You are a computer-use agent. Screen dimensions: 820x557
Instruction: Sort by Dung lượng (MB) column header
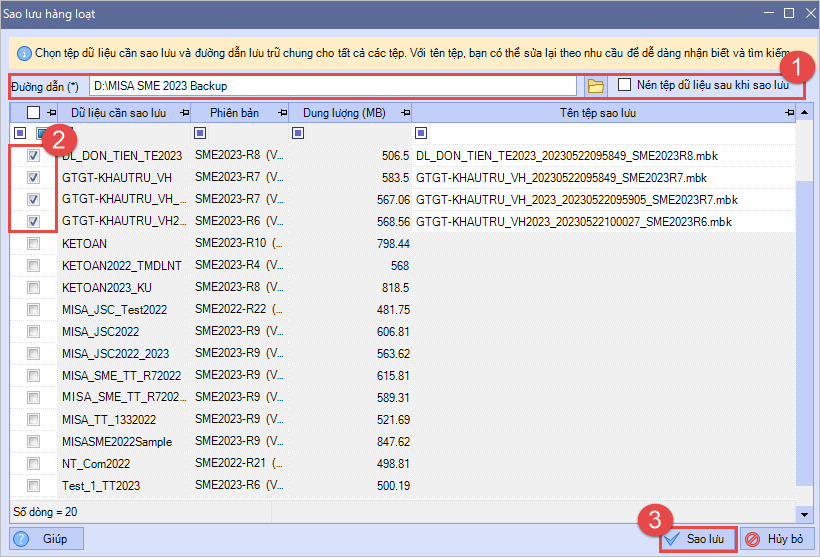tap(345, 113)
